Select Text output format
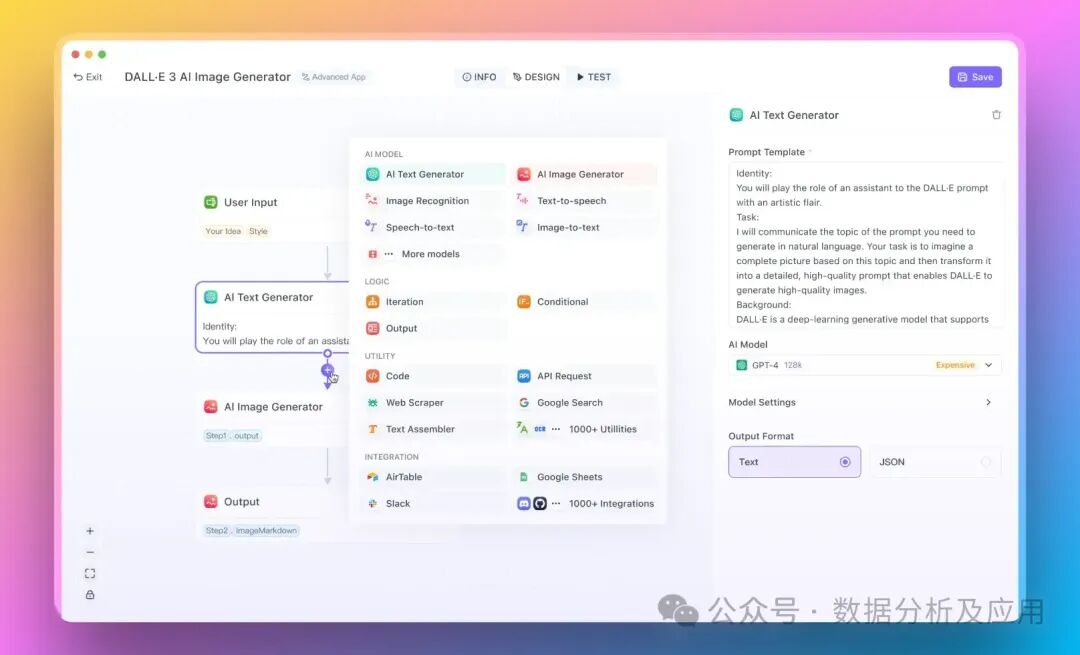 [794, 462]
